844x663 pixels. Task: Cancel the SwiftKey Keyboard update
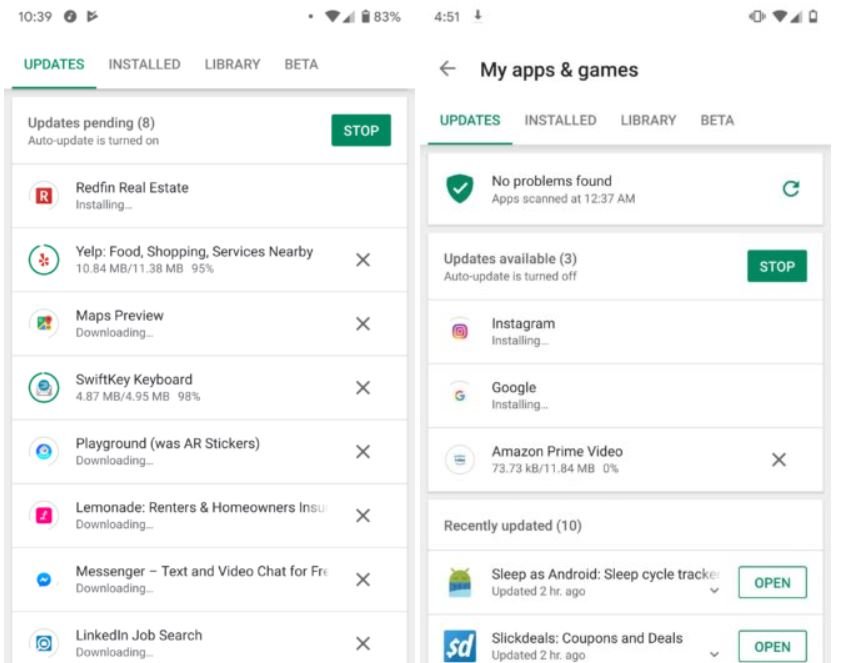(x=363, y=388)
